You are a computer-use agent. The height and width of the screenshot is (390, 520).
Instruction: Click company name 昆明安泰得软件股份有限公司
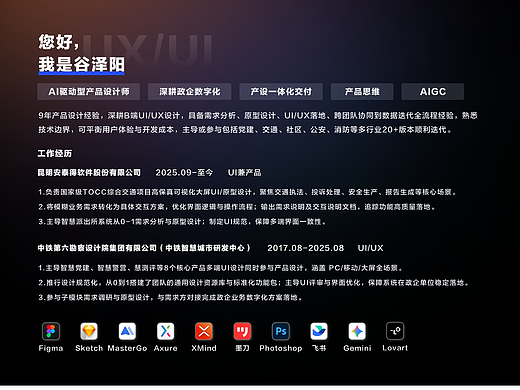(89, 173)
